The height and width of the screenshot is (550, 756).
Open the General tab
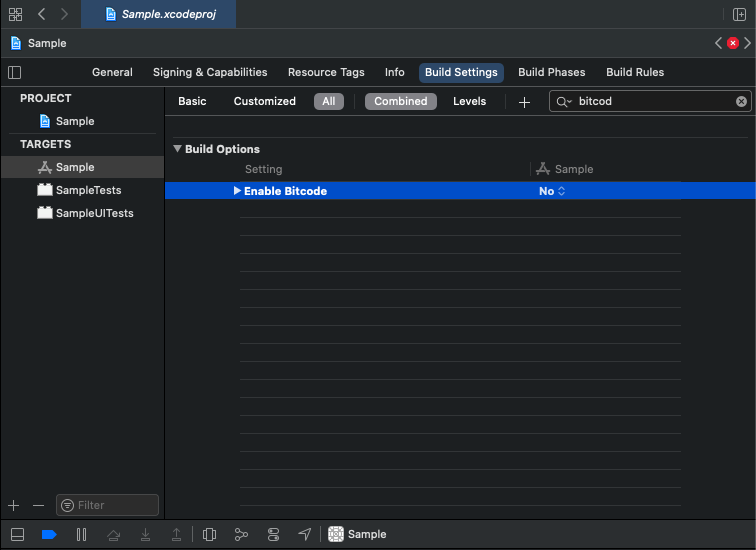tap(112, 72)
